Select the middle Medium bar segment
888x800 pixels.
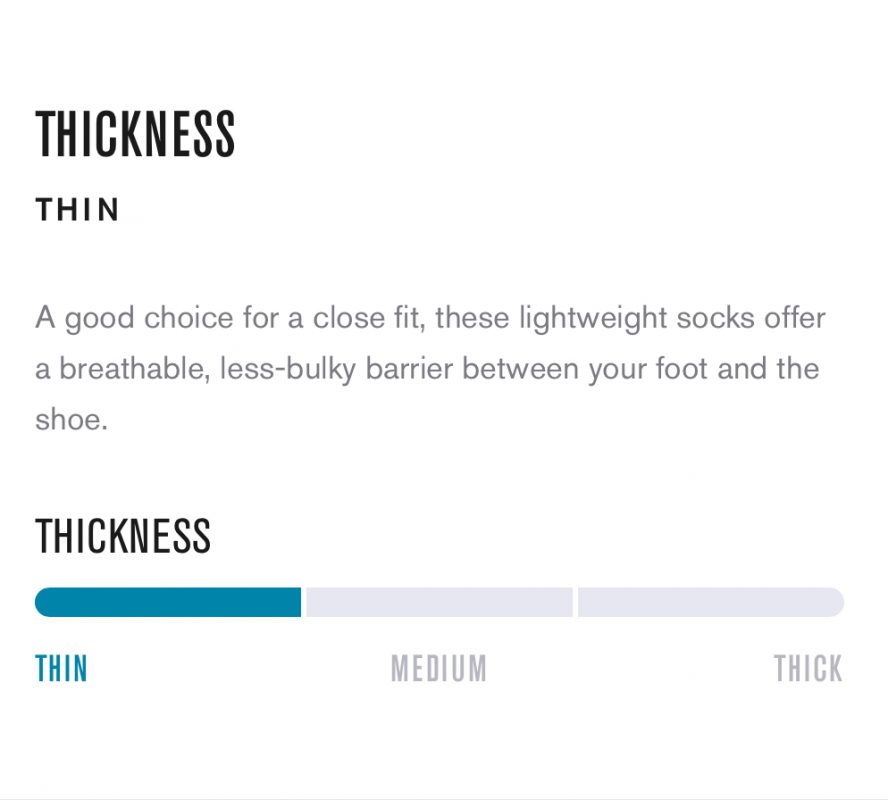439,602
